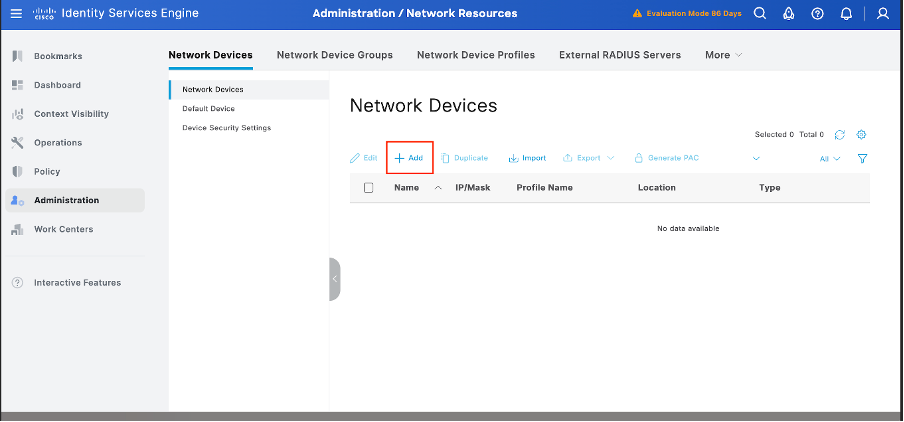Switch to External RADIUS Servers tab

tap(620, 55)
